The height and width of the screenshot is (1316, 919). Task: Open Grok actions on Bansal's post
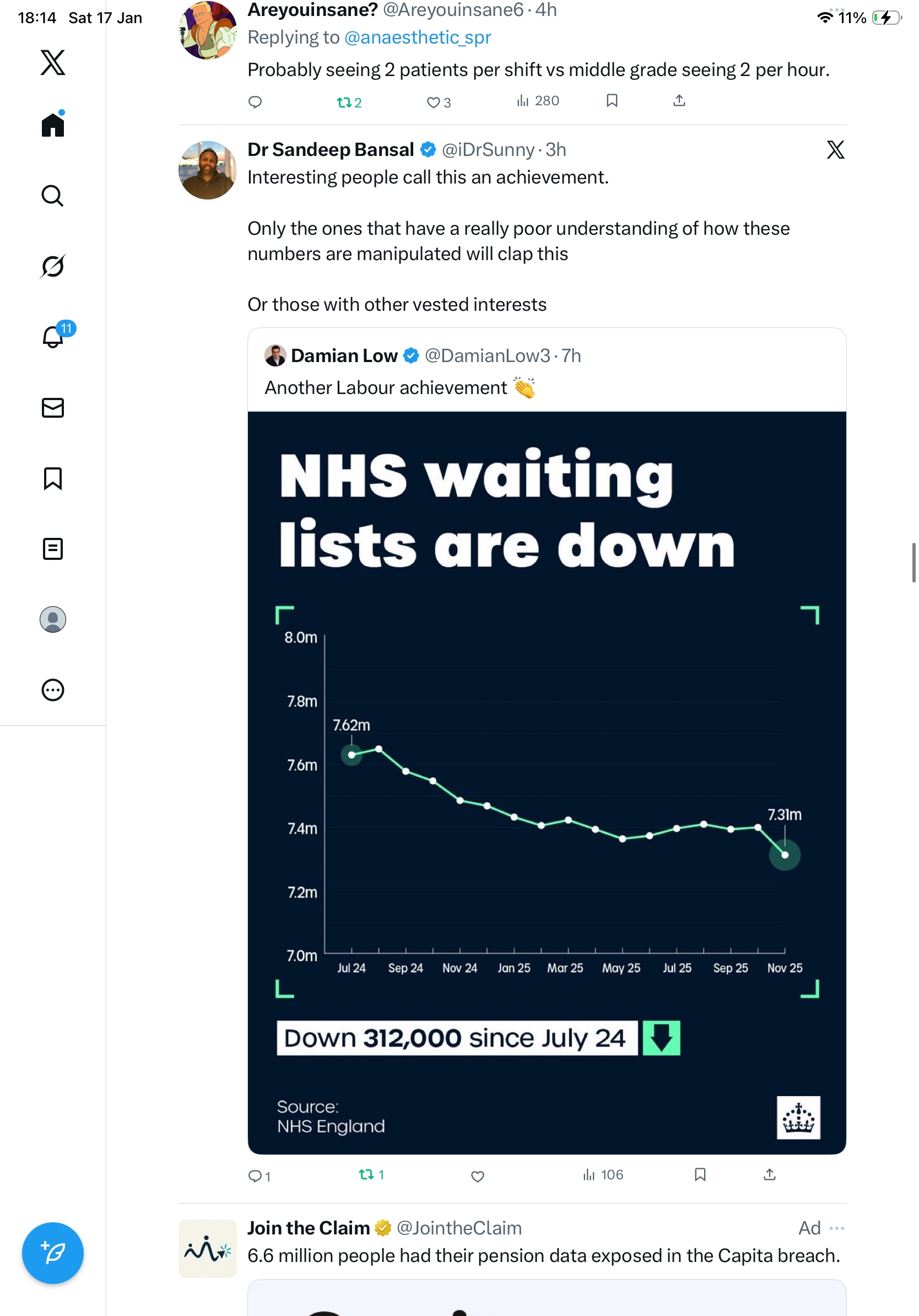[835, 149]
